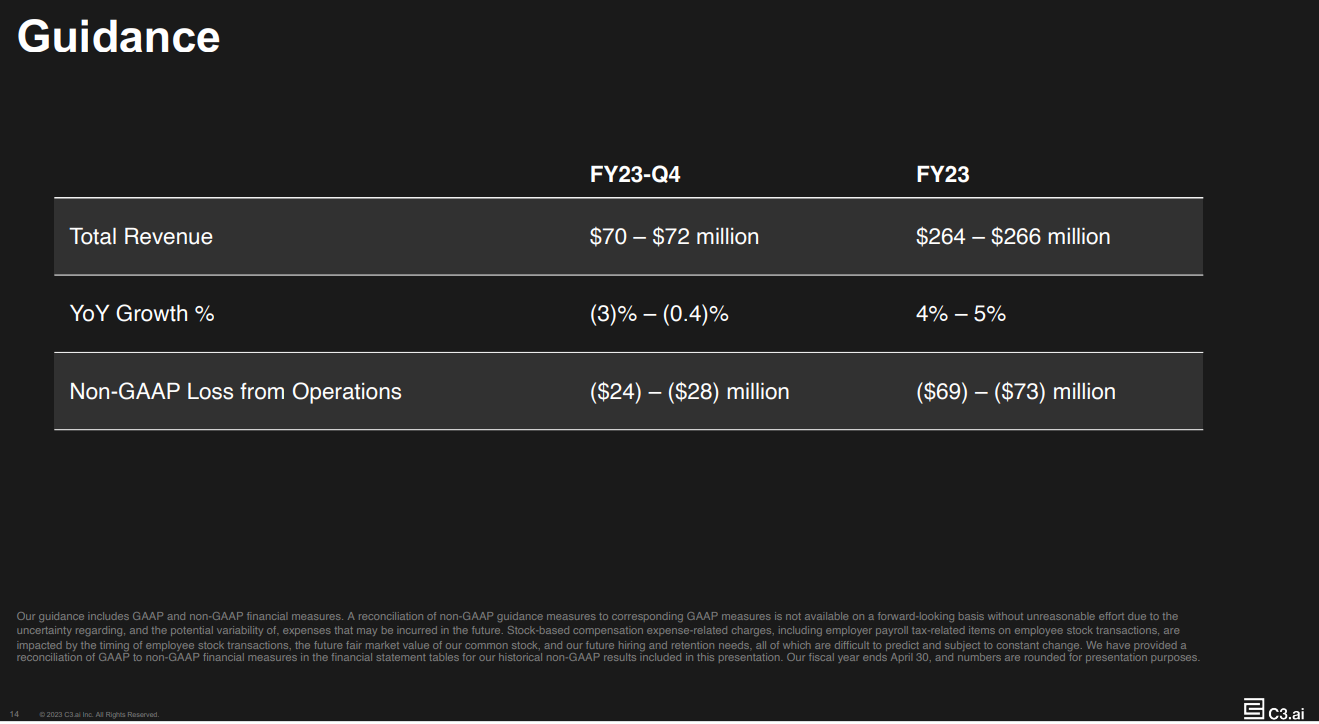Click the Guidance slide title
The image size is (1319, 724).
tap(118, 37)
